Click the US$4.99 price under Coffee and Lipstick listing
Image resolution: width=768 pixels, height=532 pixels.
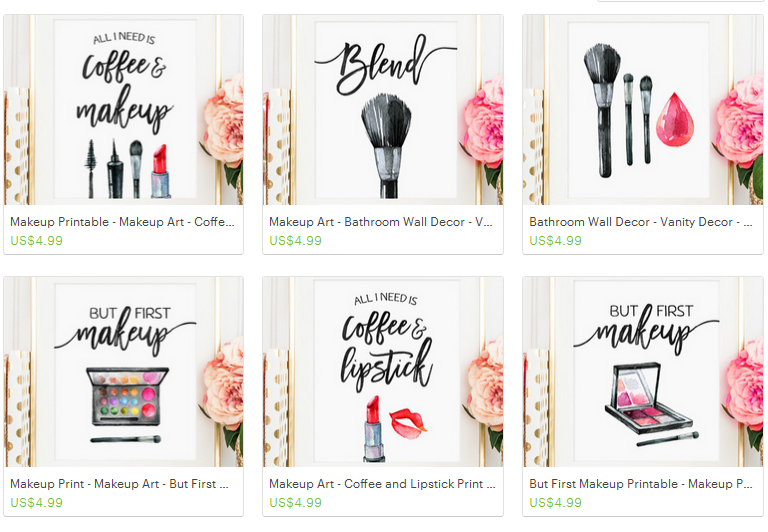tap(295, 503)
